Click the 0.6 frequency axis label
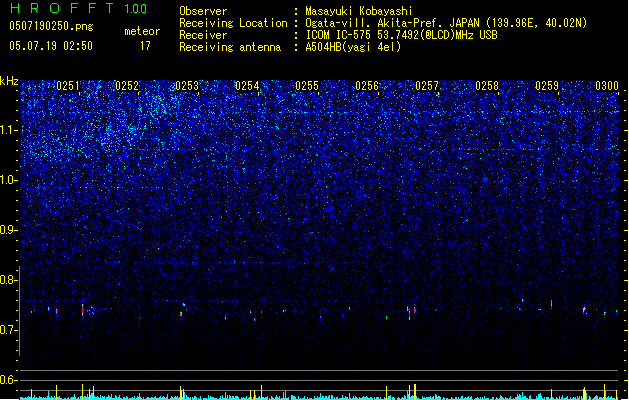The image size is (629, 400). coord(9,380)
